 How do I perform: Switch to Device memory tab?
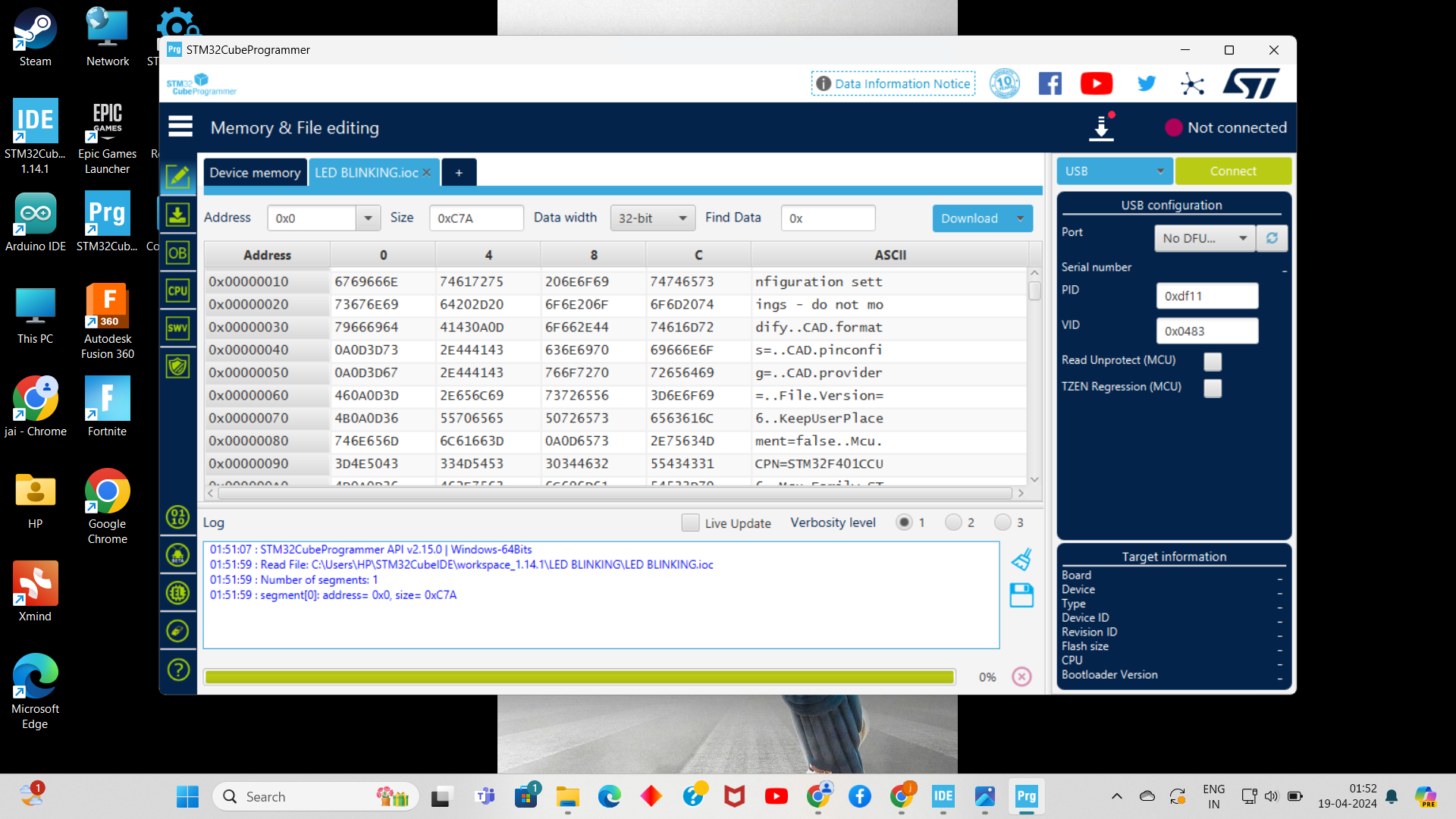coord(255,173)
